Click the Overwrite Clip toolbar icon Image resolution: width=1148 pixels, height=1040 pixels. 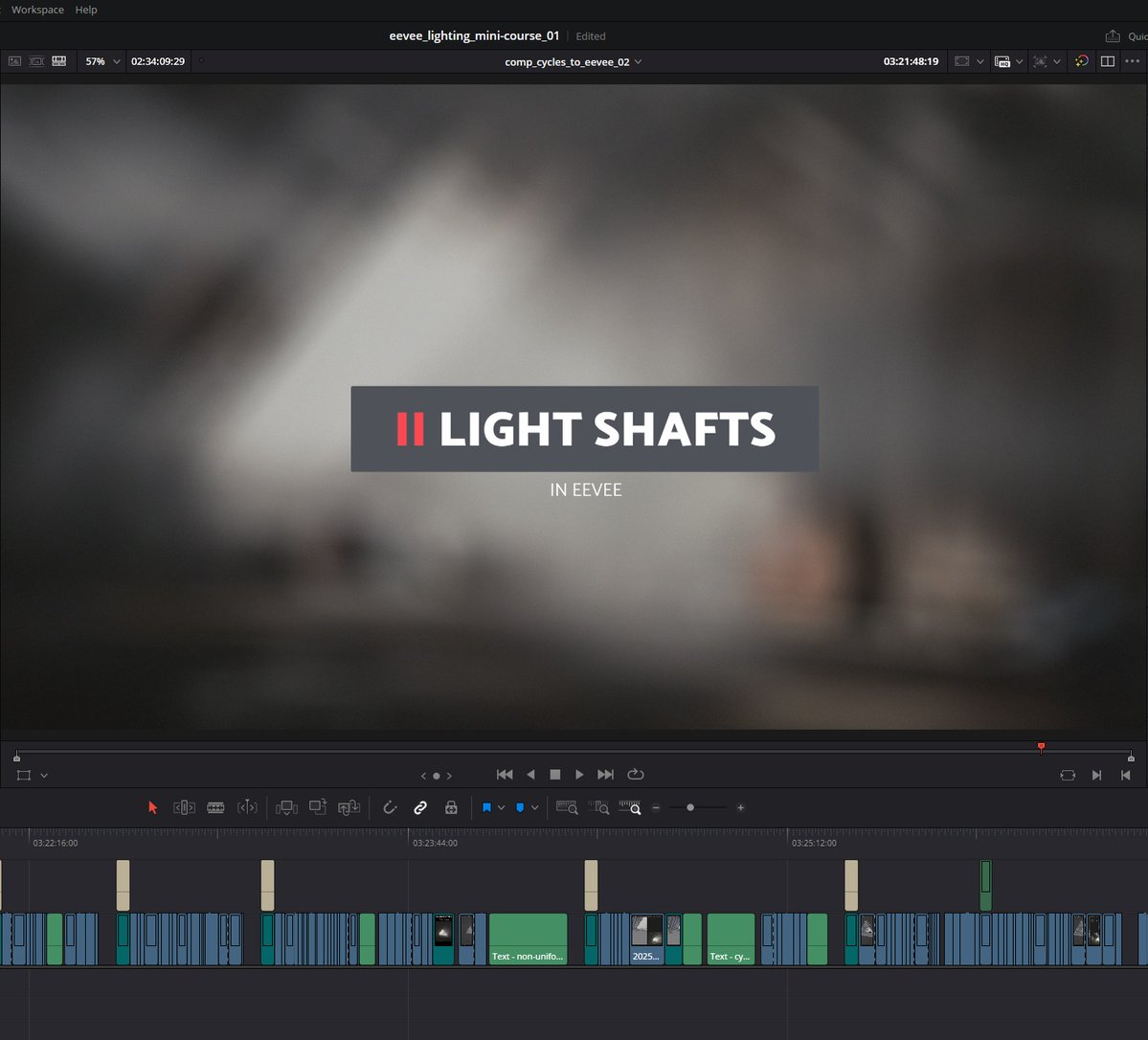point(318,807)
